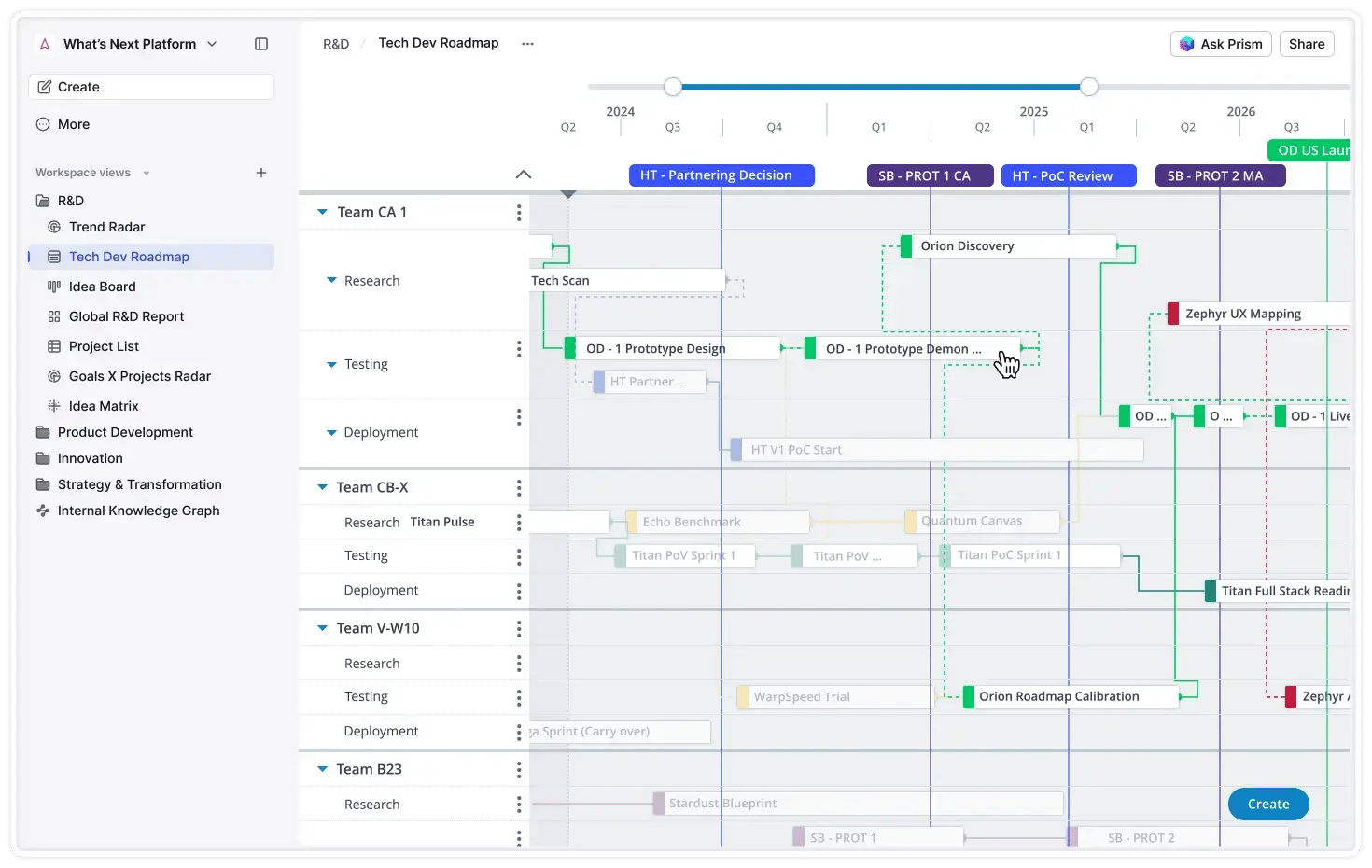This screenshot has width=1372, height=868.
Task: Open Internal Knowledge Graph
Action: click(138, 511)
